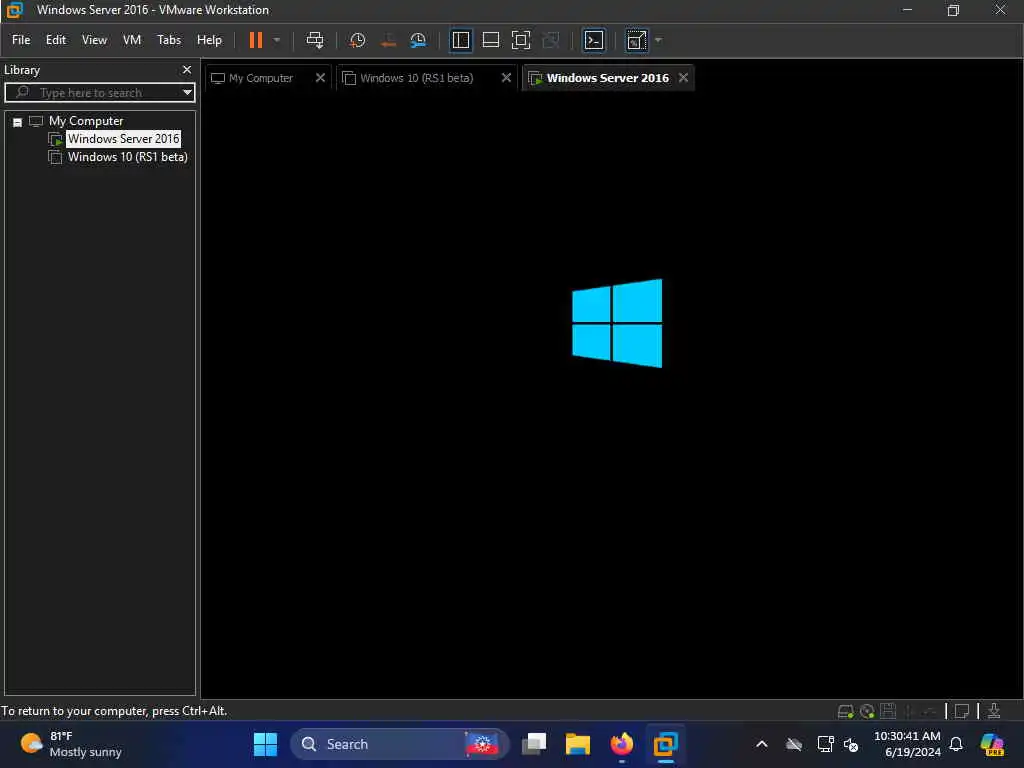This screenshot has height=768, width=1024.
Task: Click the muted volume tray icon
Action: 851,744
